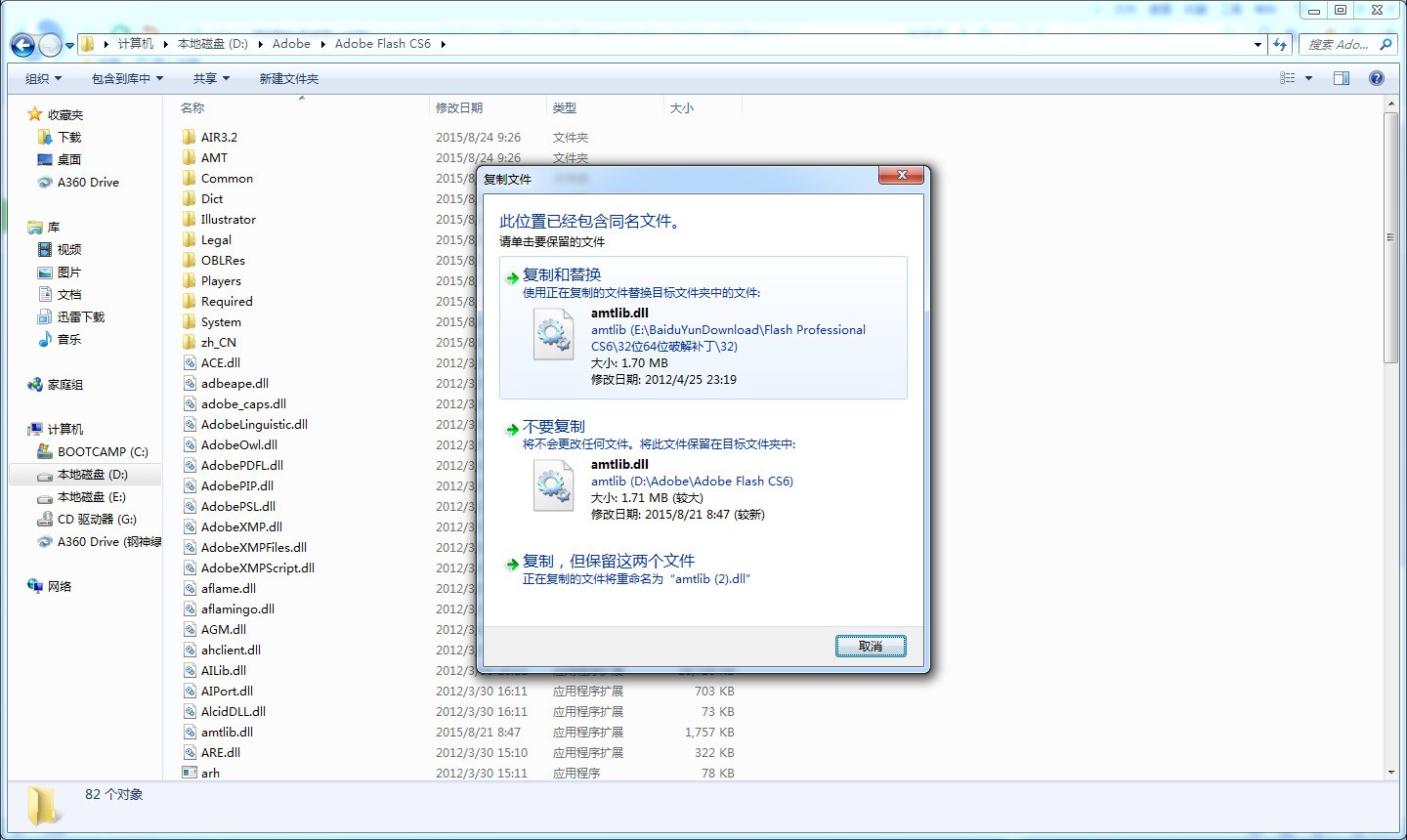Image resolution: width=1407 pixels, height=840 pixels.
Task: Select the 音乐 library icon
Action: (x=44, y=340)
